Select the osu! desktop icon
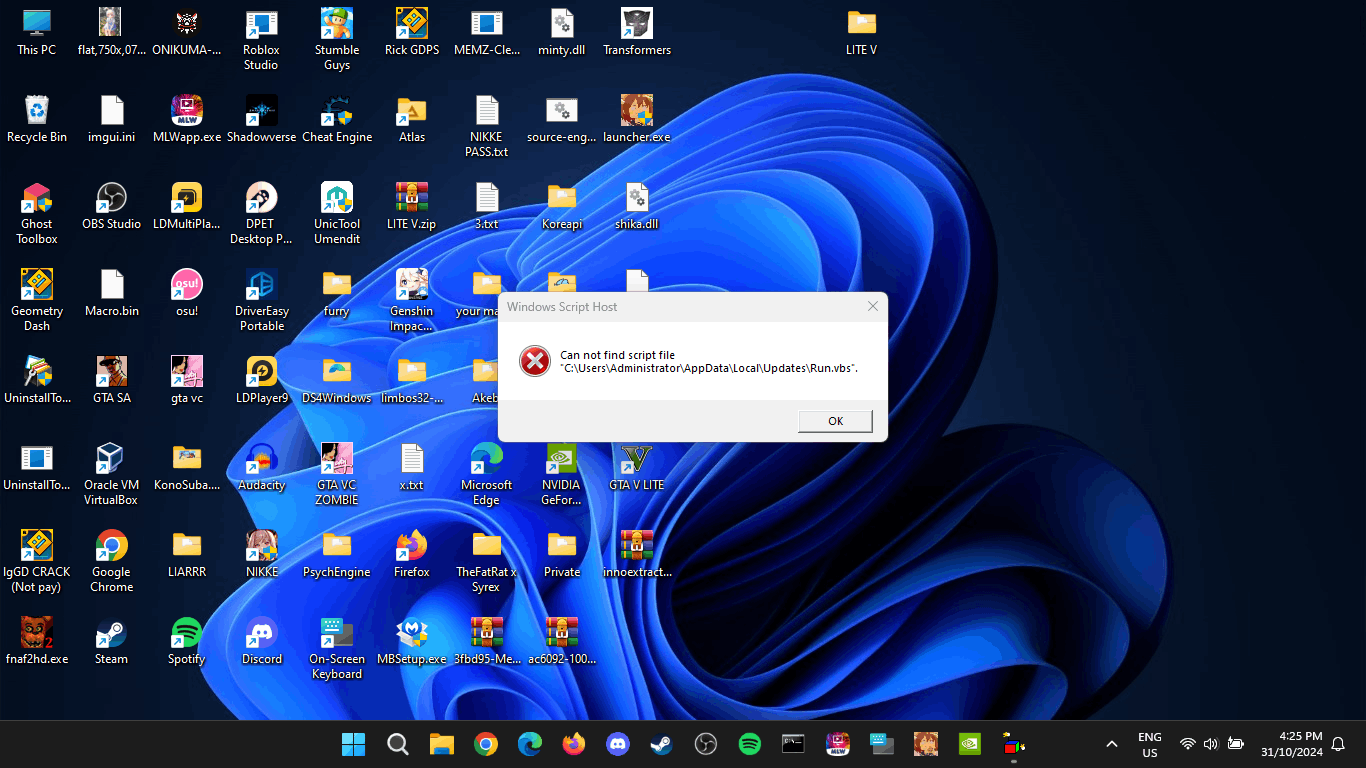Image resolution: width=1366 pixels, height=768 pixels. [187, 294]
